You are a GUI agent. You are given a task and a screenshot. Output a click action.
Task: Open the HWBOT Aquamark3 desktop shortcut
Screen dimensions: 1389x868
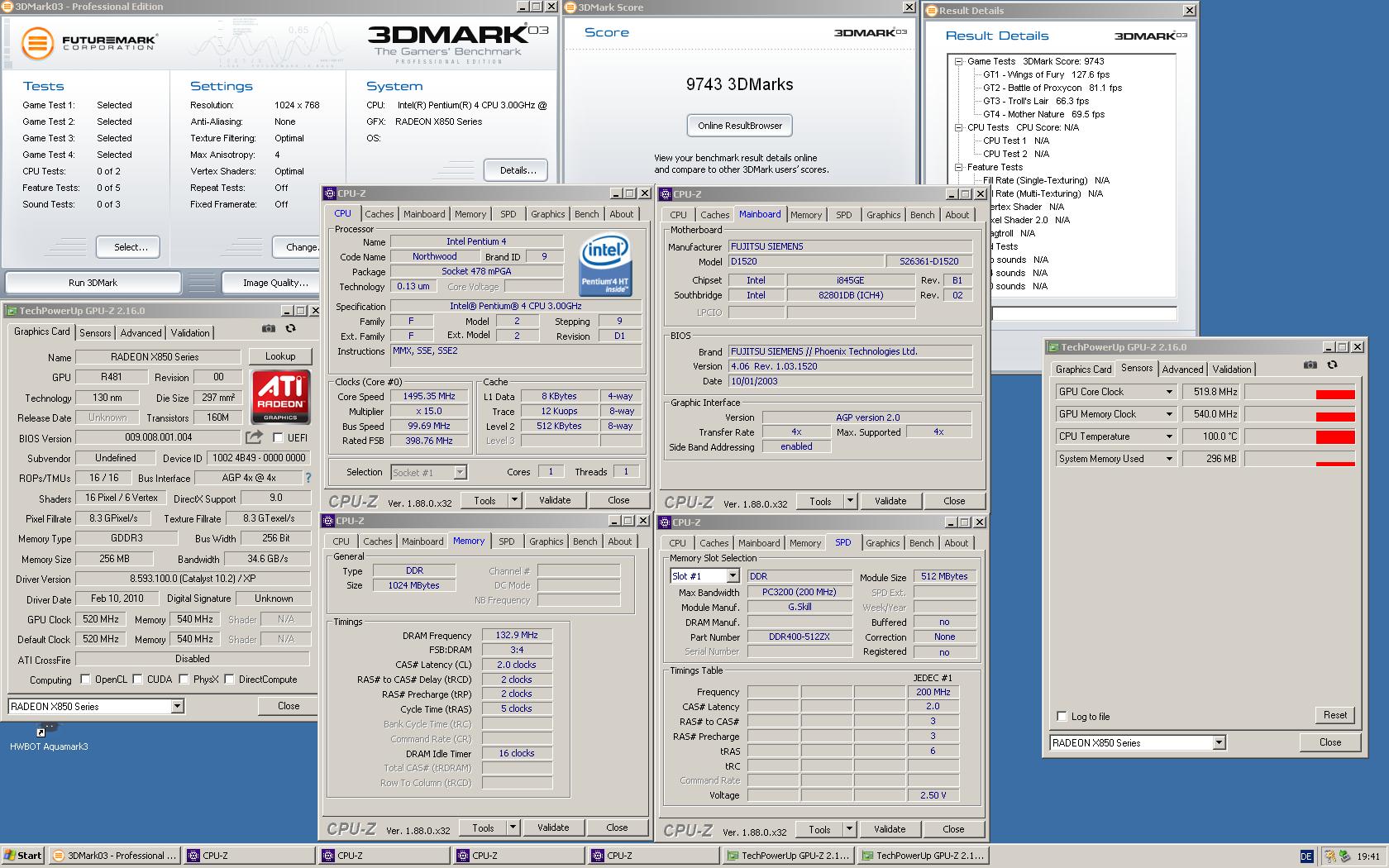[49, 736]
